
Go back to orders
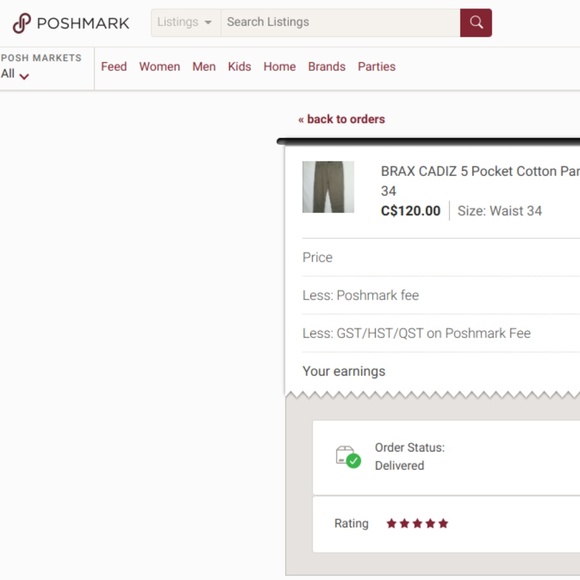341,119
